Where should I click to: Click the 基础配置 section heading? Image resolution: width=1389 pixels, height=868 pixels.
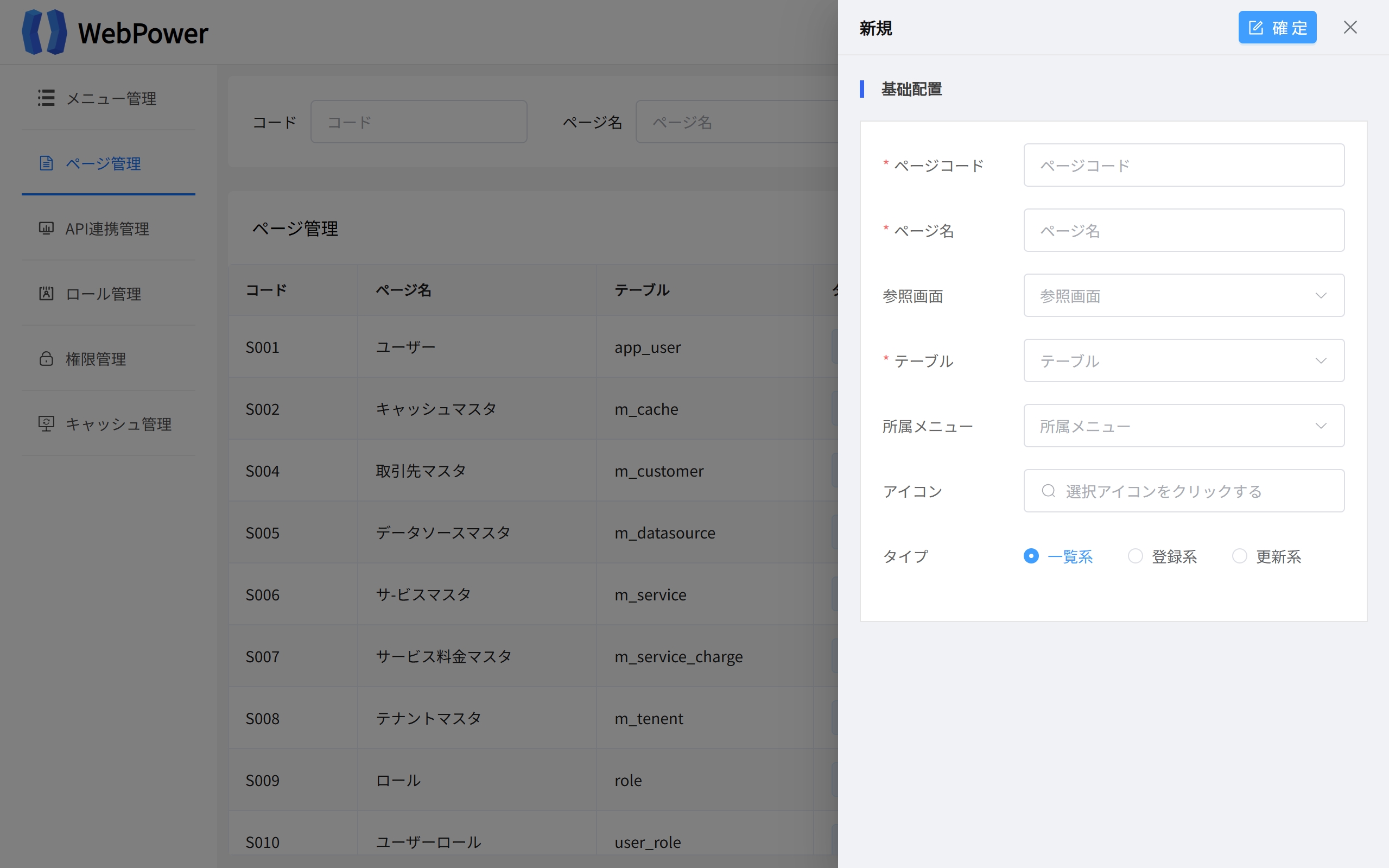[x=911, y=89]
